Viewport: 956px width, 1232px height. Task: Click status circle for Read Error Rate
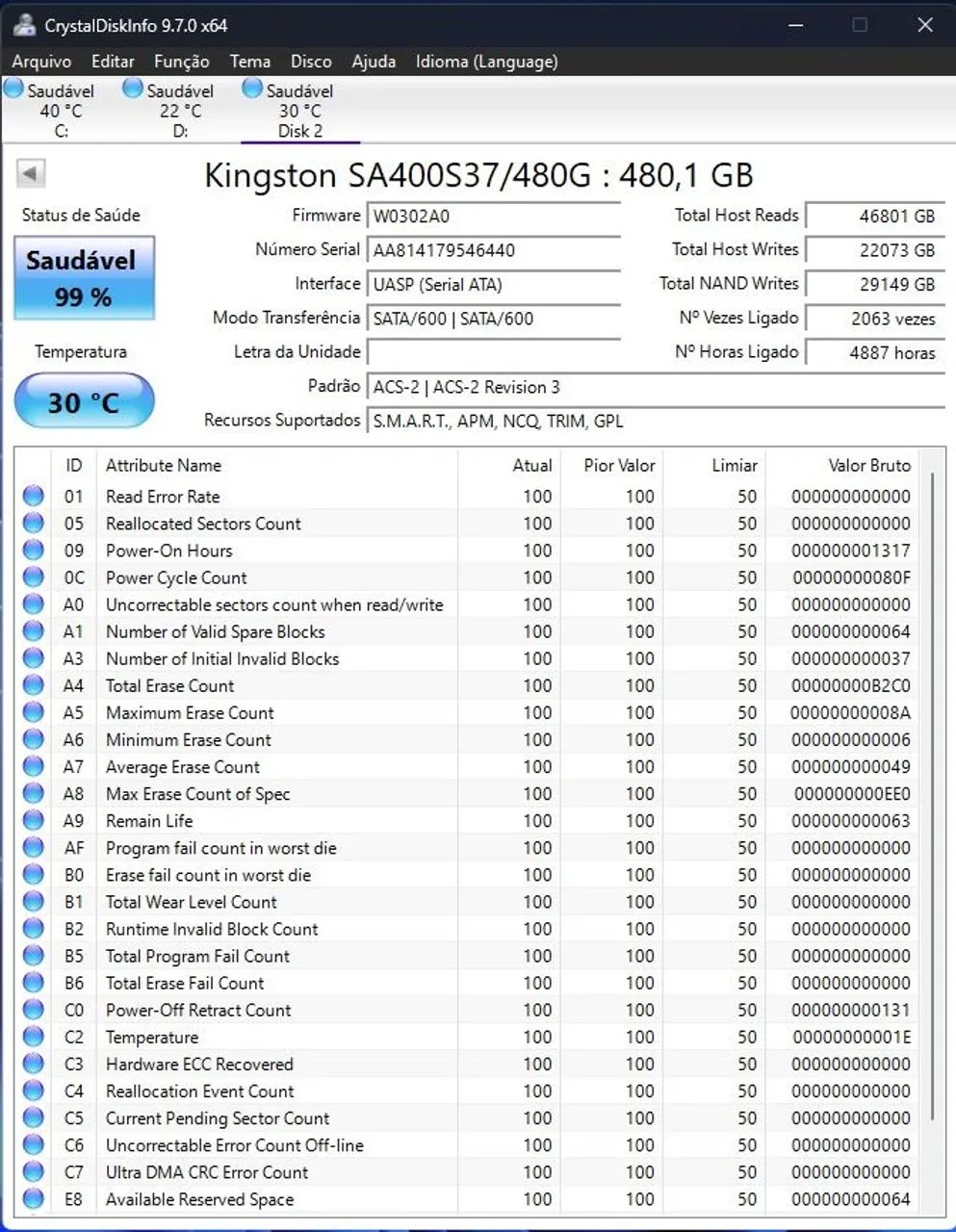click(34, 497)
